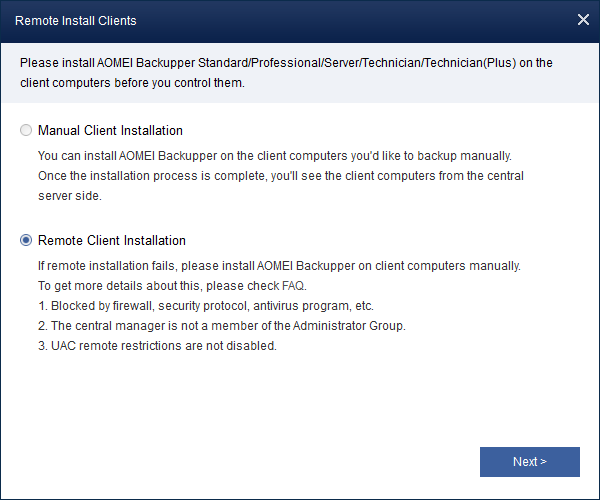Close the Remote Install Clients dialog

[584, 20]
